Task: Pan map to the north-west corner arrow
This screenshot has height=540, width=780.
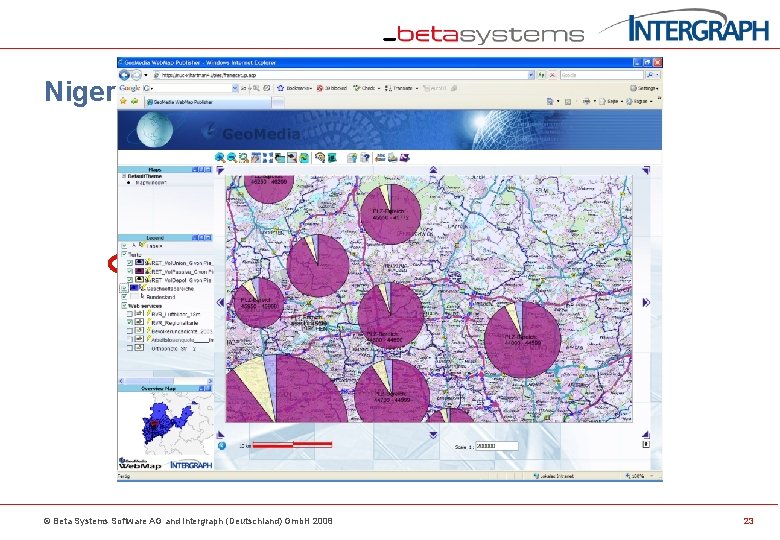Action: [220, 171]
